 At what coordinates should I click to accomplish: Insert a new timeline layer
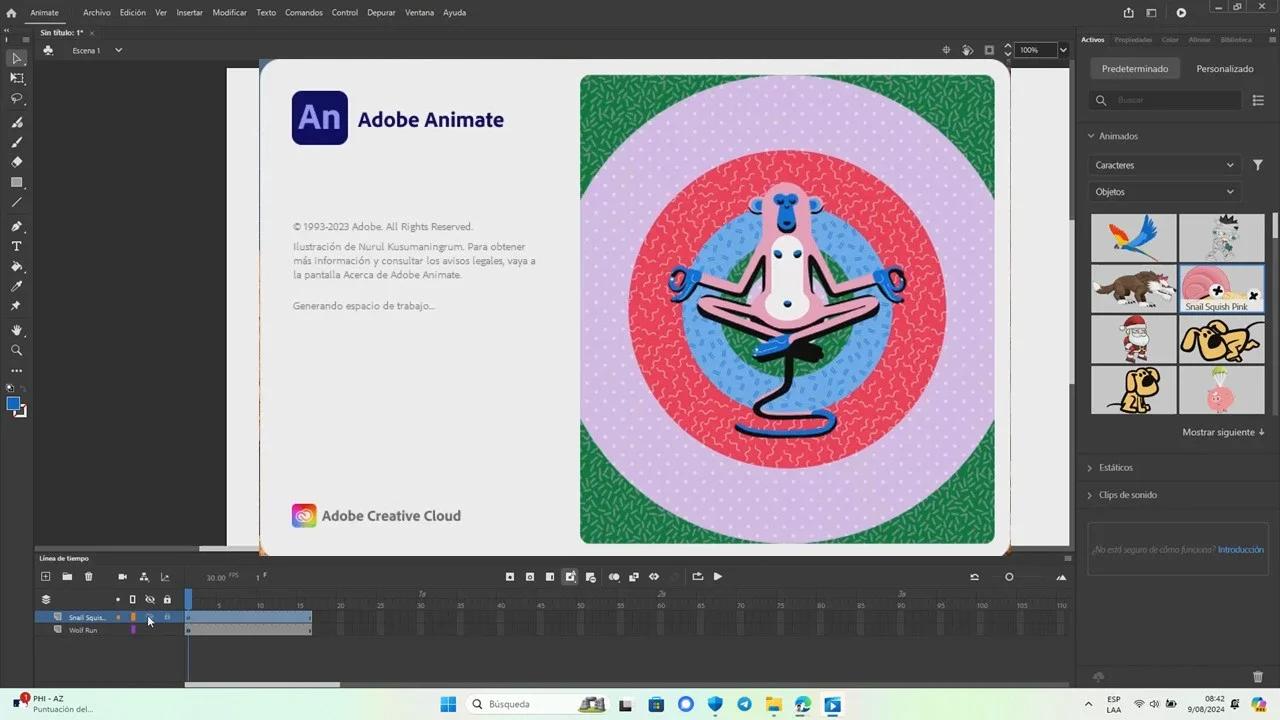[46, 576]
